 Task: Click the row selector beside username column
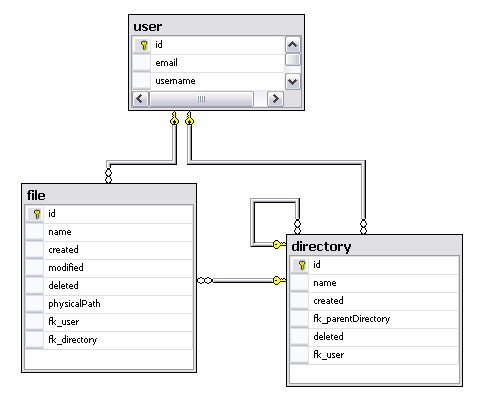coord(142,81)
